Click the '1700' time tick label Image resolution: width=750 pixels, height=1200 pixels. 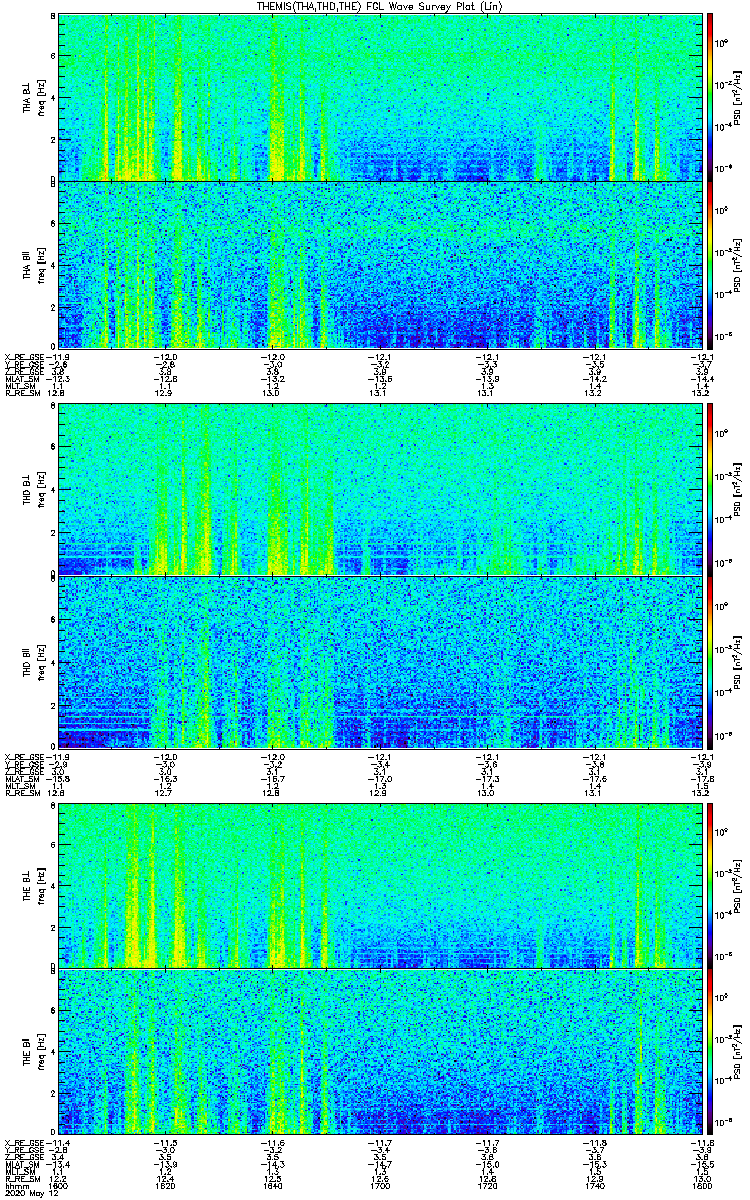(x=380, y=1186)
